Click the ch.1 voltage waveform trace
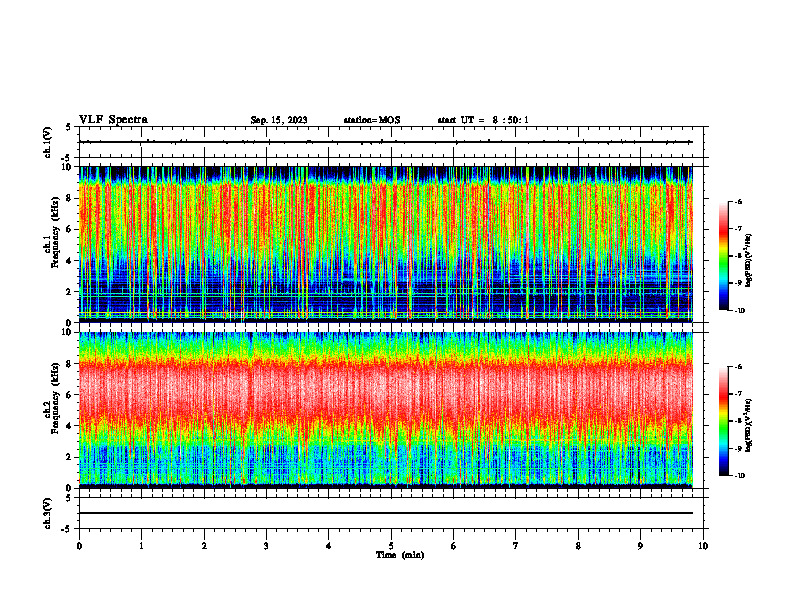This screenshot has height=612, width=792. (386, 142)
